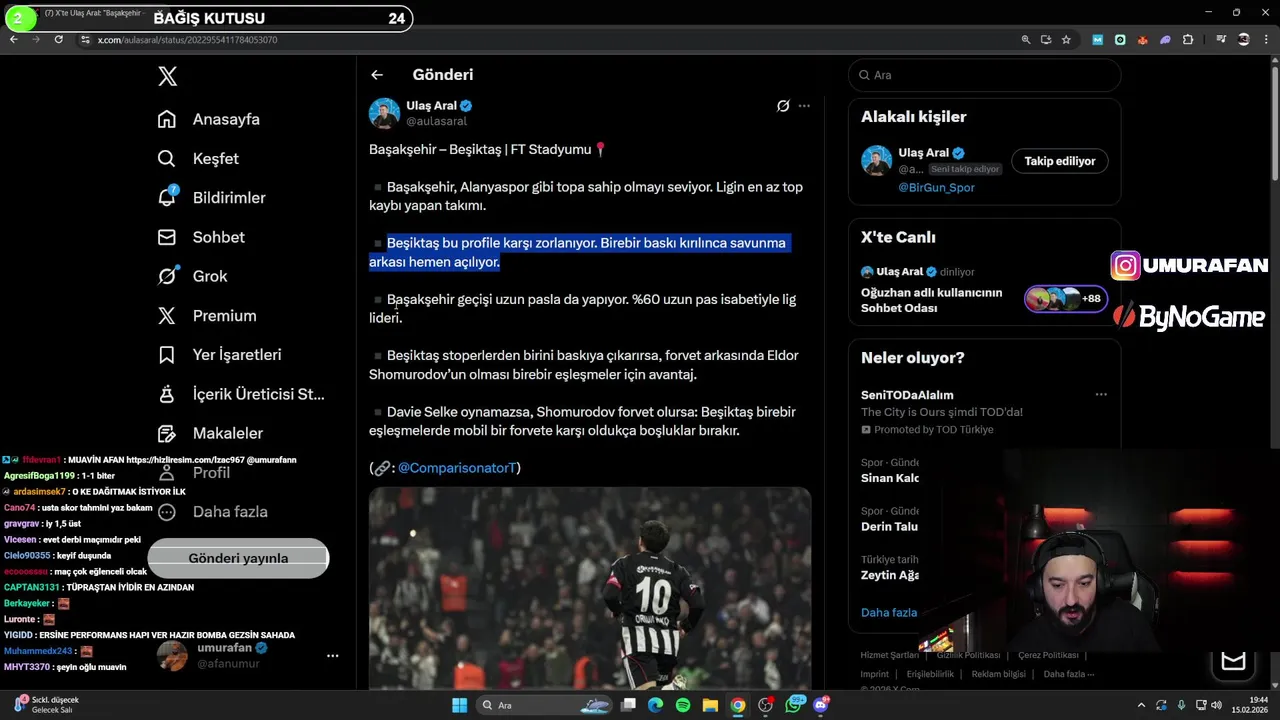Open Derin Talu trending topic
This screenshot has height=720, width=1280.
pyautogui.click(x=890, y=518)
